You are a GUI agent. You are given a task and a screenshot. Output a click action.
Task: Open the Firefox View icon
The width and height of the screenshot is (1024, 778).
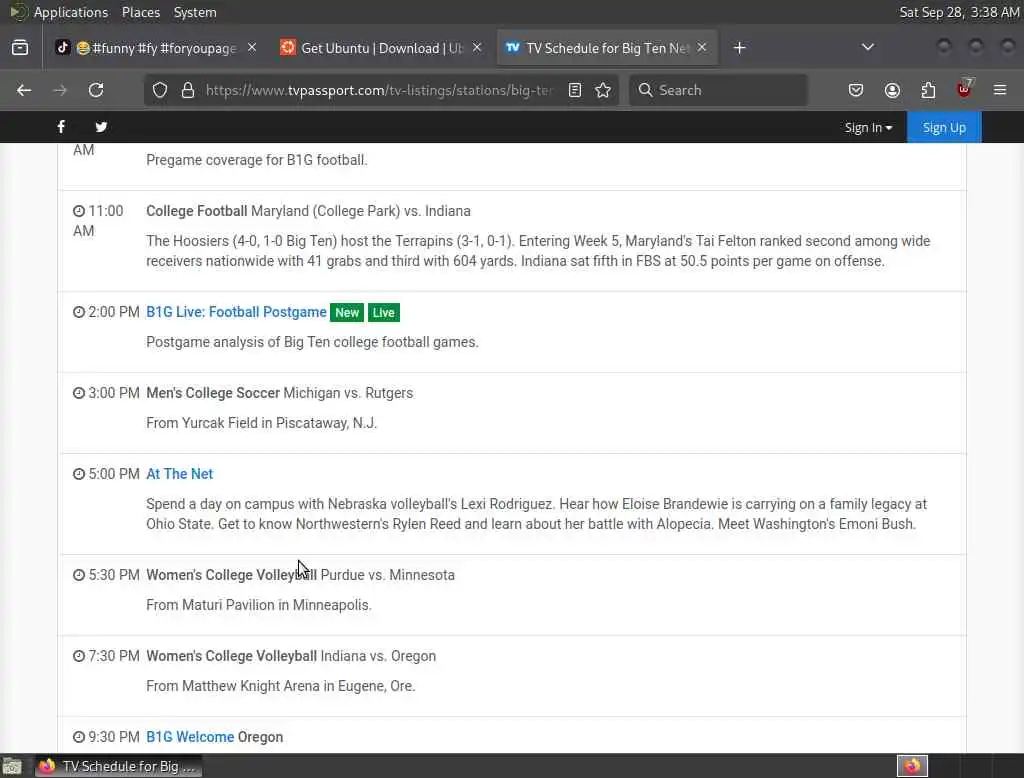point(20,48)
